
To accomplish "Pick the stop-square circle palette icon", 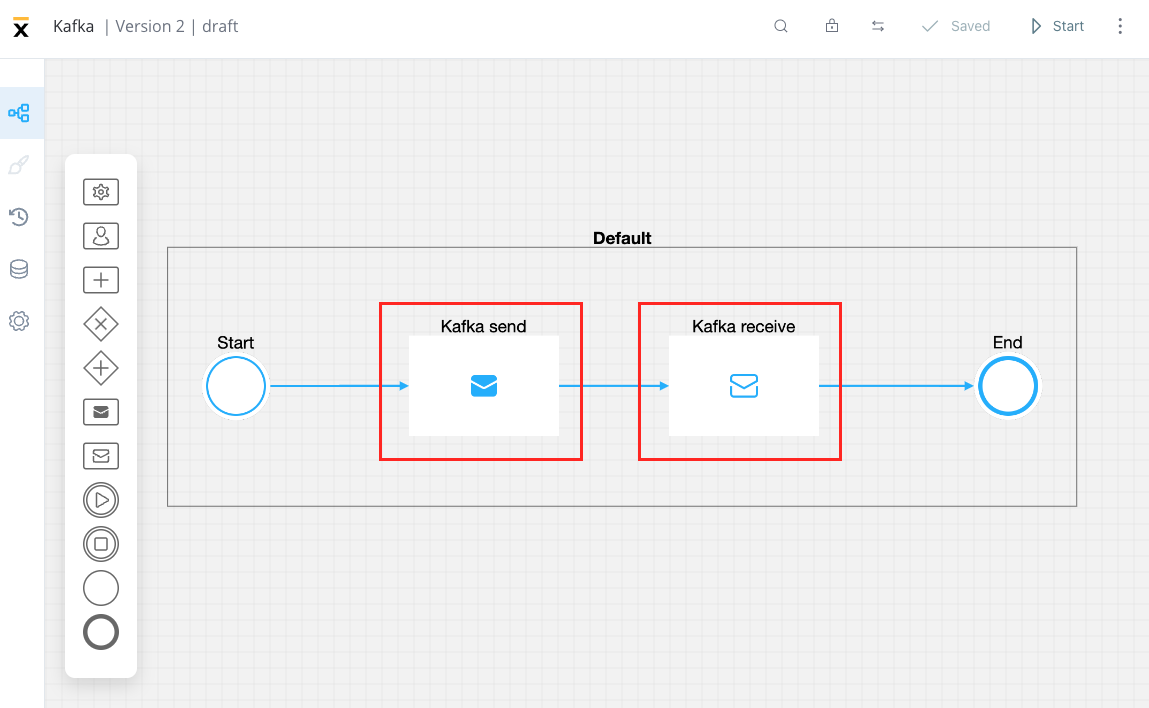I will pos(101,544).
